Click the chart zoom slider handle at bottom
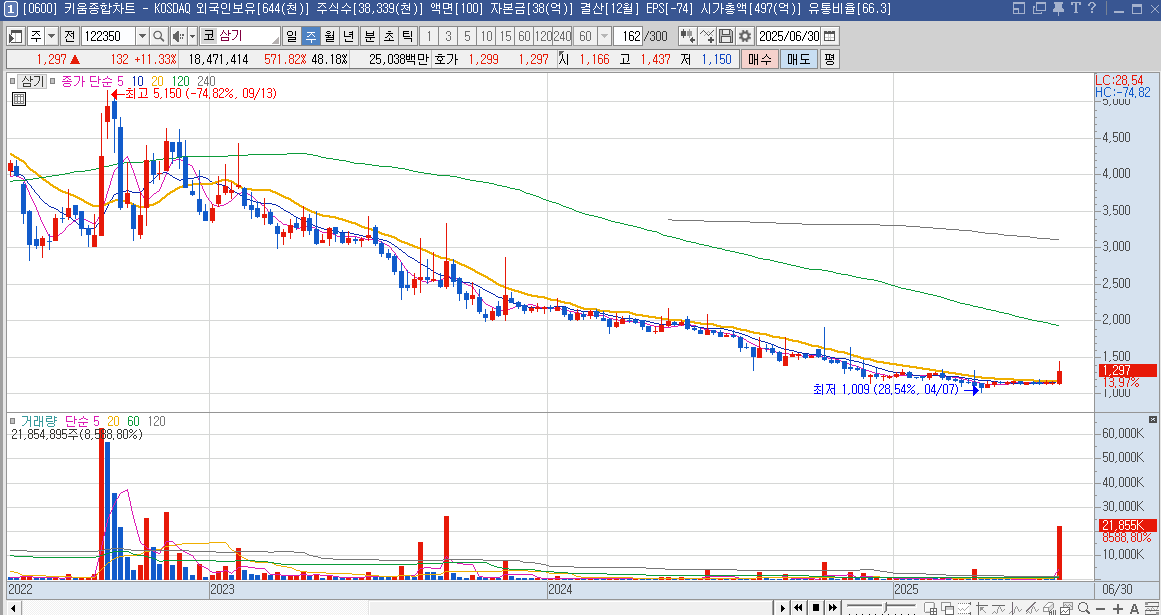The height and width of the screenshot is (615, 1161). pyautogui.click(x=885, y=607)
